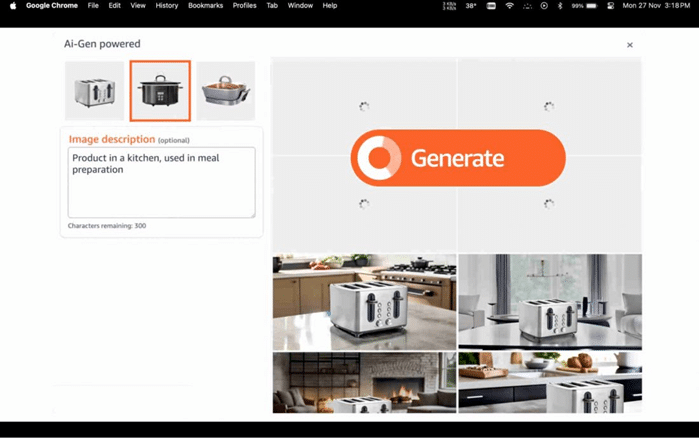
Task: Open the Google Chrome application menu
Action: [52, 6]
